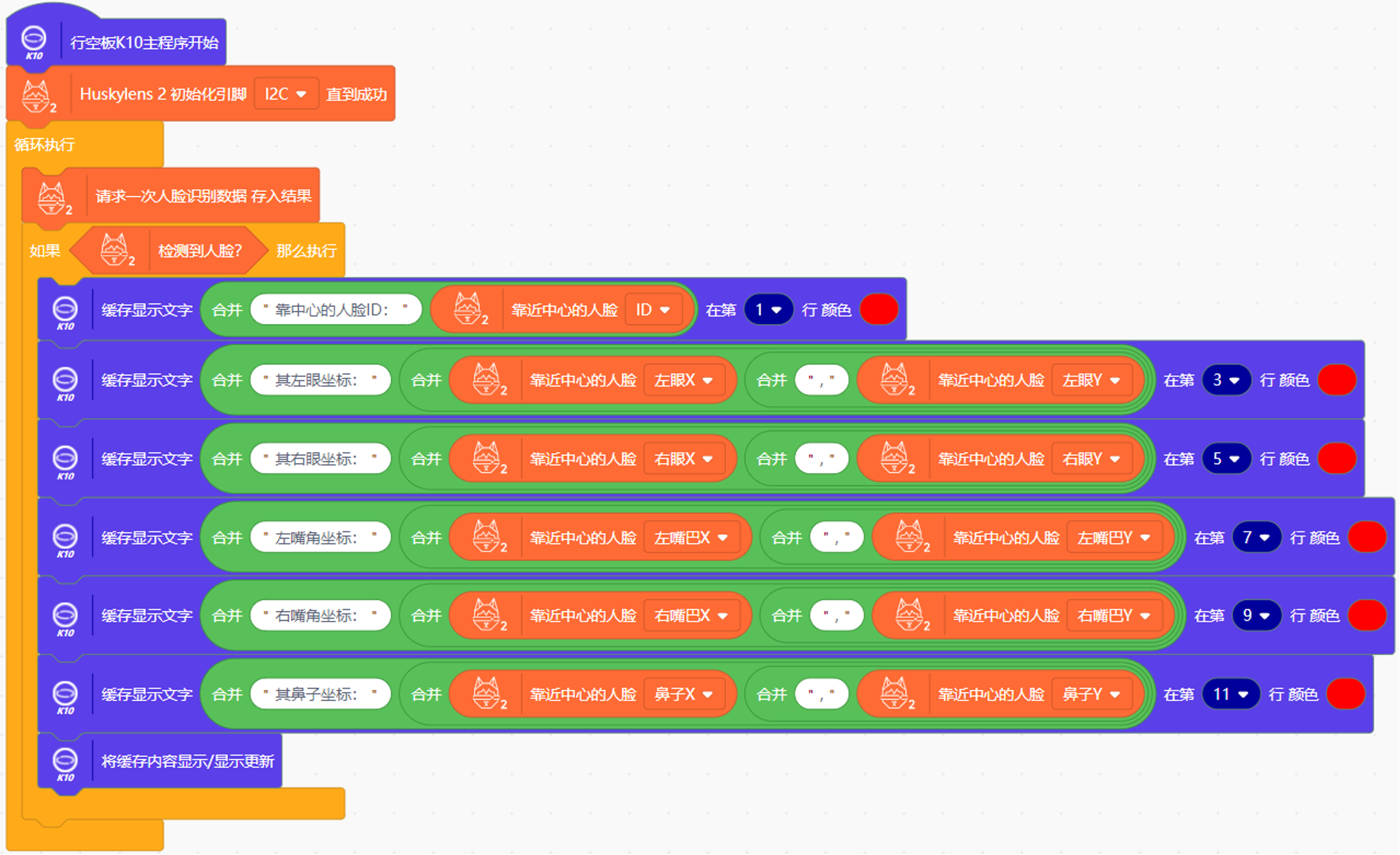Screen dimensions: 1400x855
Task: Edit the '靠中心的人脸ID:' text field
Action: click(x=336, y=310)
